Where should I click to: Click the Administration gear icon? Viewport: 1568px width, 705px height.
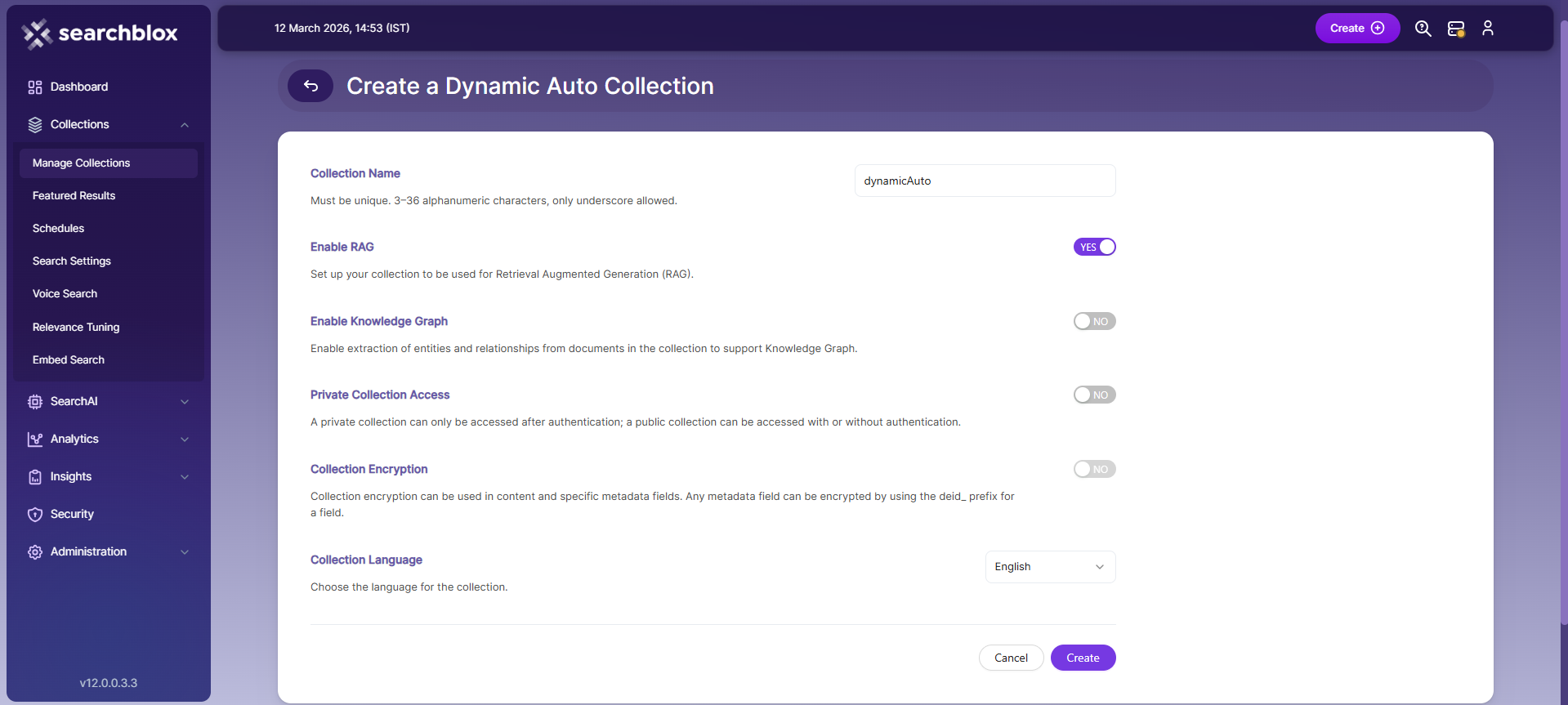[35, 552]
